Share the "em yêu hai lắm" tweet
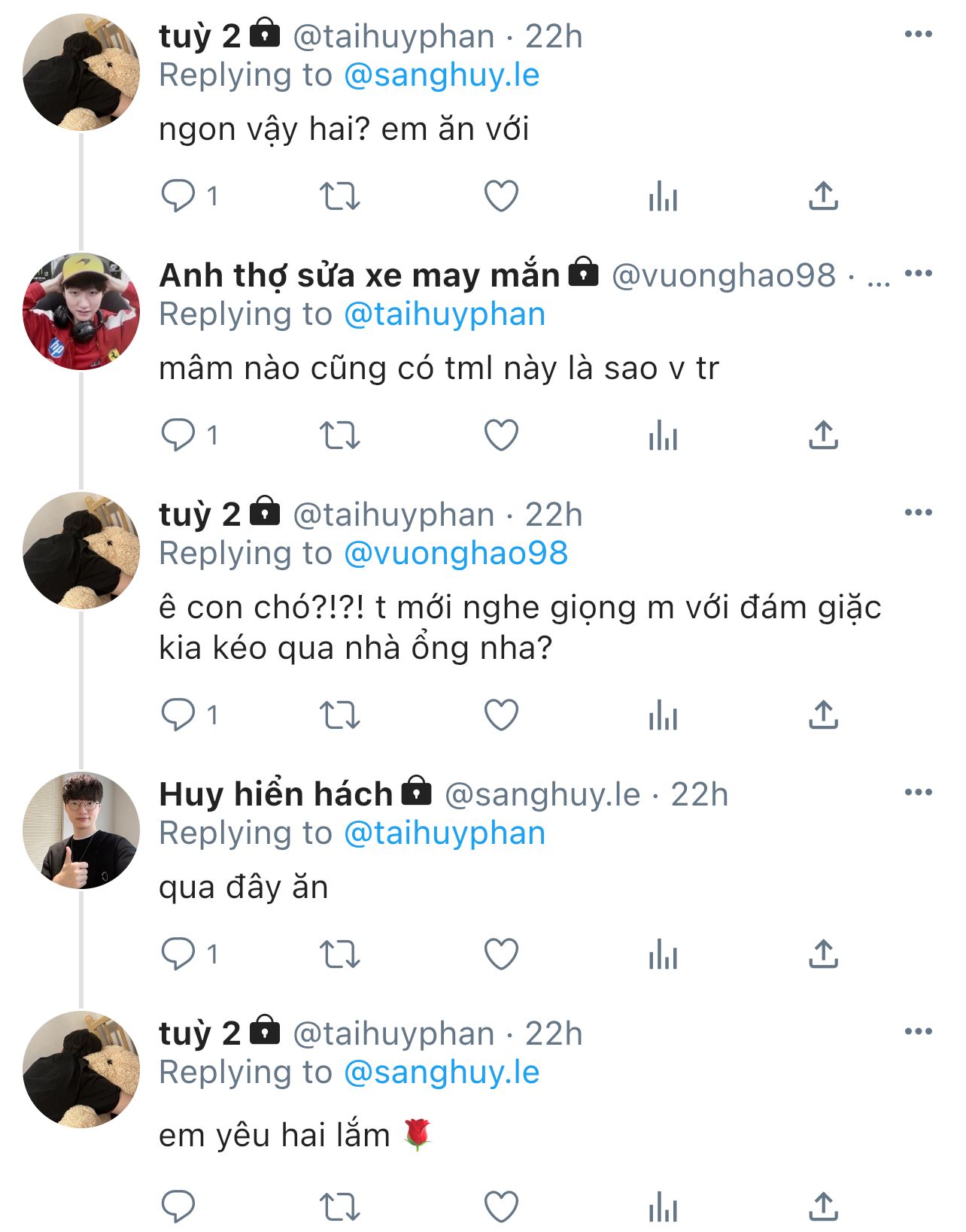 (823, 1207)
